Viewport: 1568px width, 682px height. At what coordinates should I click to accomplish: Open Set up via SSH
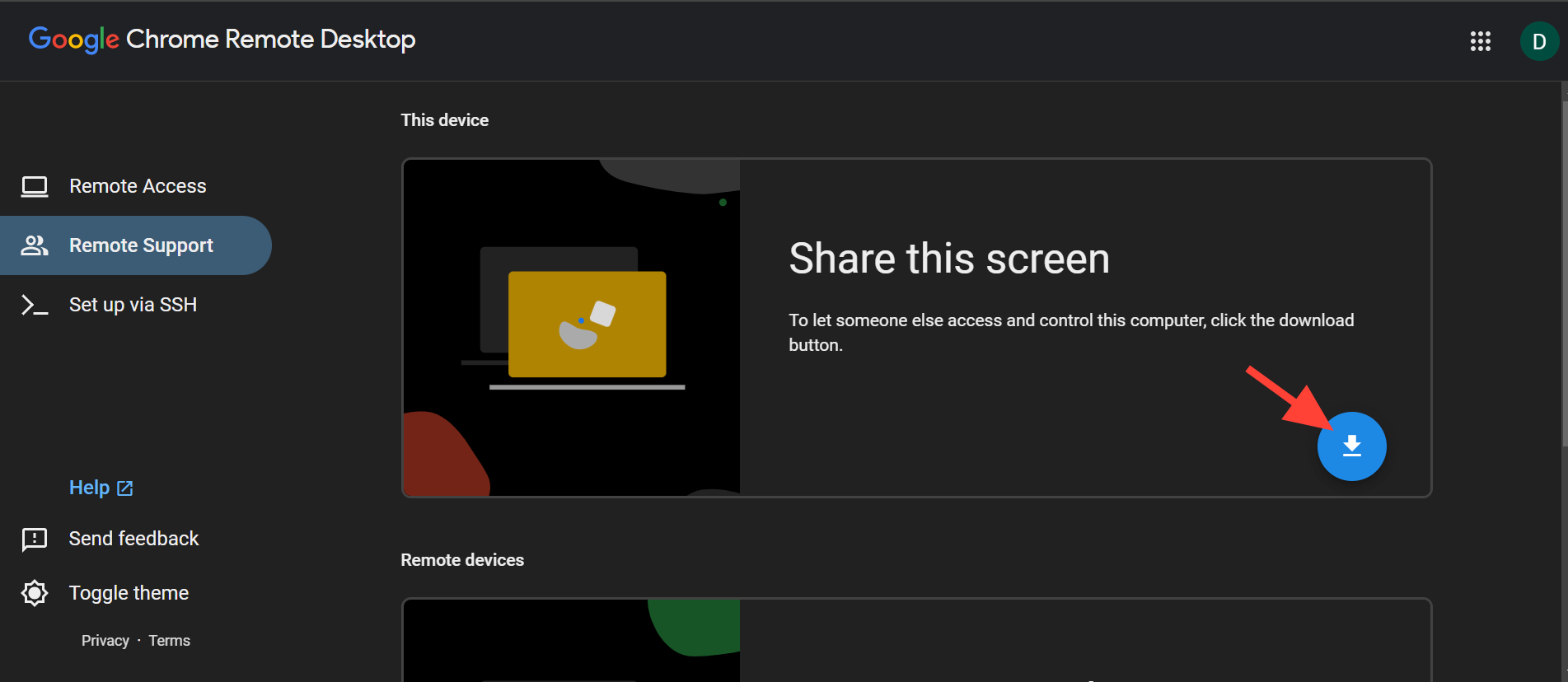coord(136,305)
